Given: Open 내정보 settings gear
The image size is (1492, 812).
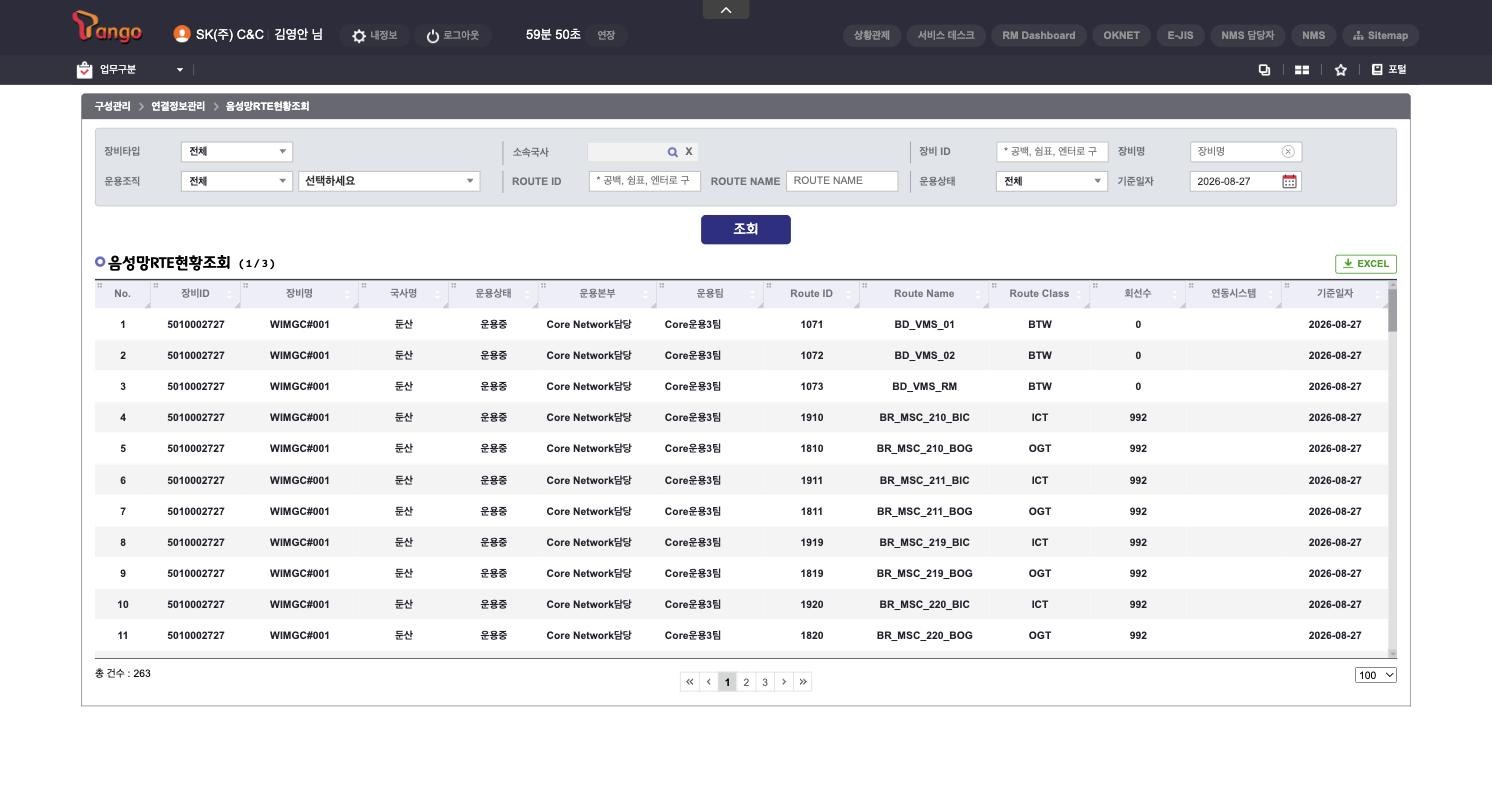Looking at the screenshot, I should [x=359, y=36].
